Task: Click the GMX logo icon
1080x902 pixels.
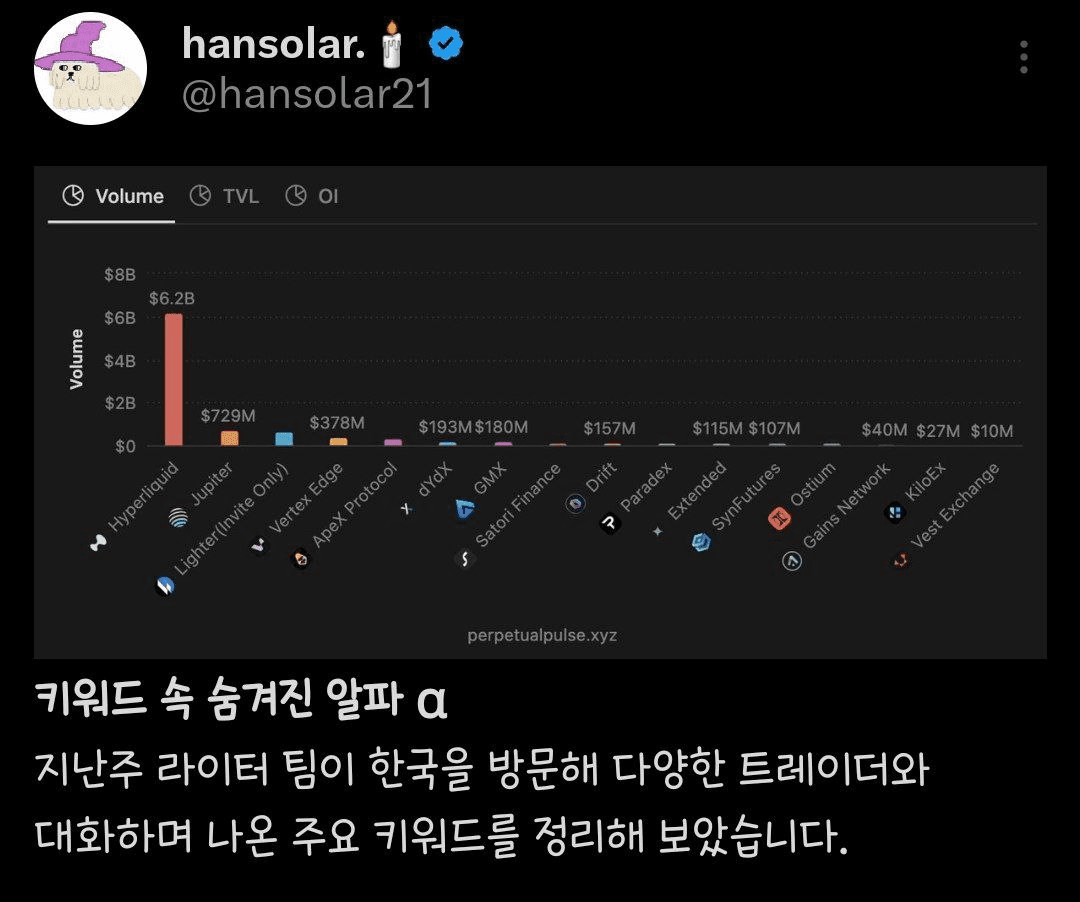Action: 465,510
